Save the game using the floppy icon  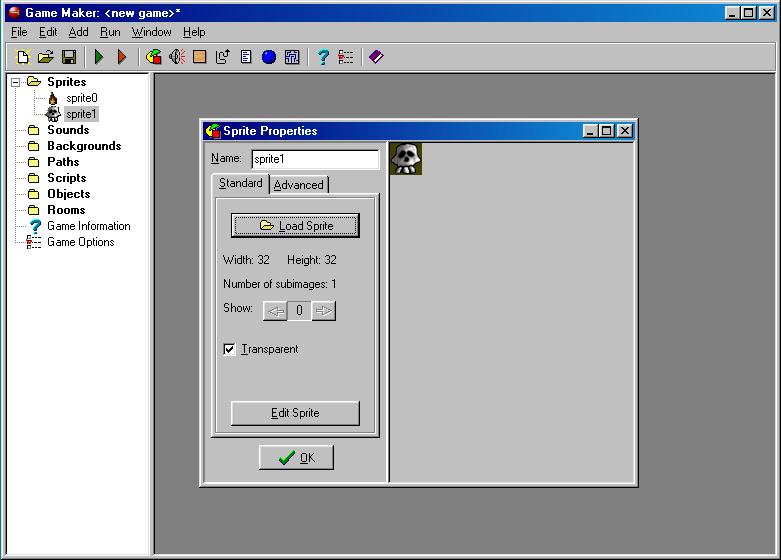[69, 57]
